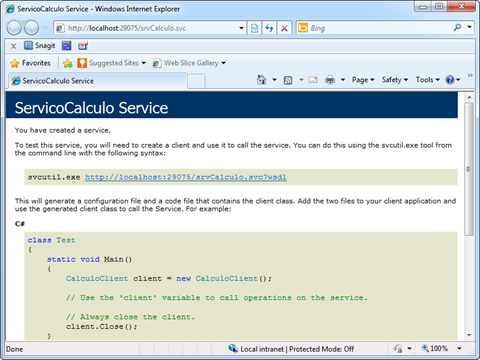The image size is (480, 360).
Task: Open the Page menu
Action: click(x=363, y=80)
